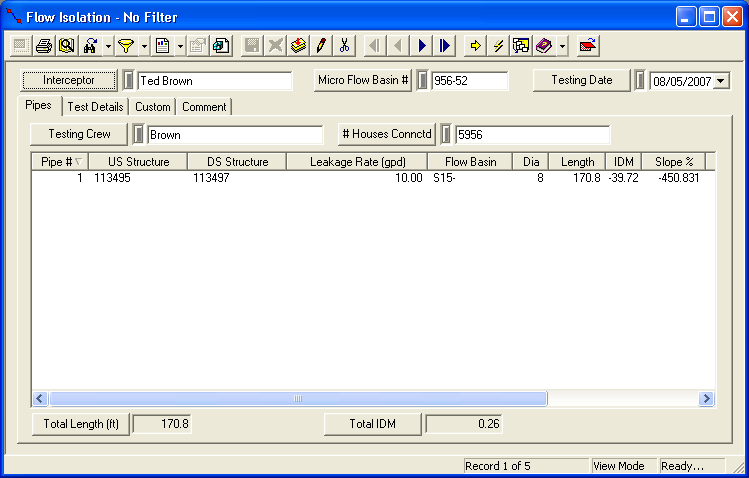Expand the dropdown arrow next to report icon
Viewport: 749px width, 478px height.
(x=180, y=46)
